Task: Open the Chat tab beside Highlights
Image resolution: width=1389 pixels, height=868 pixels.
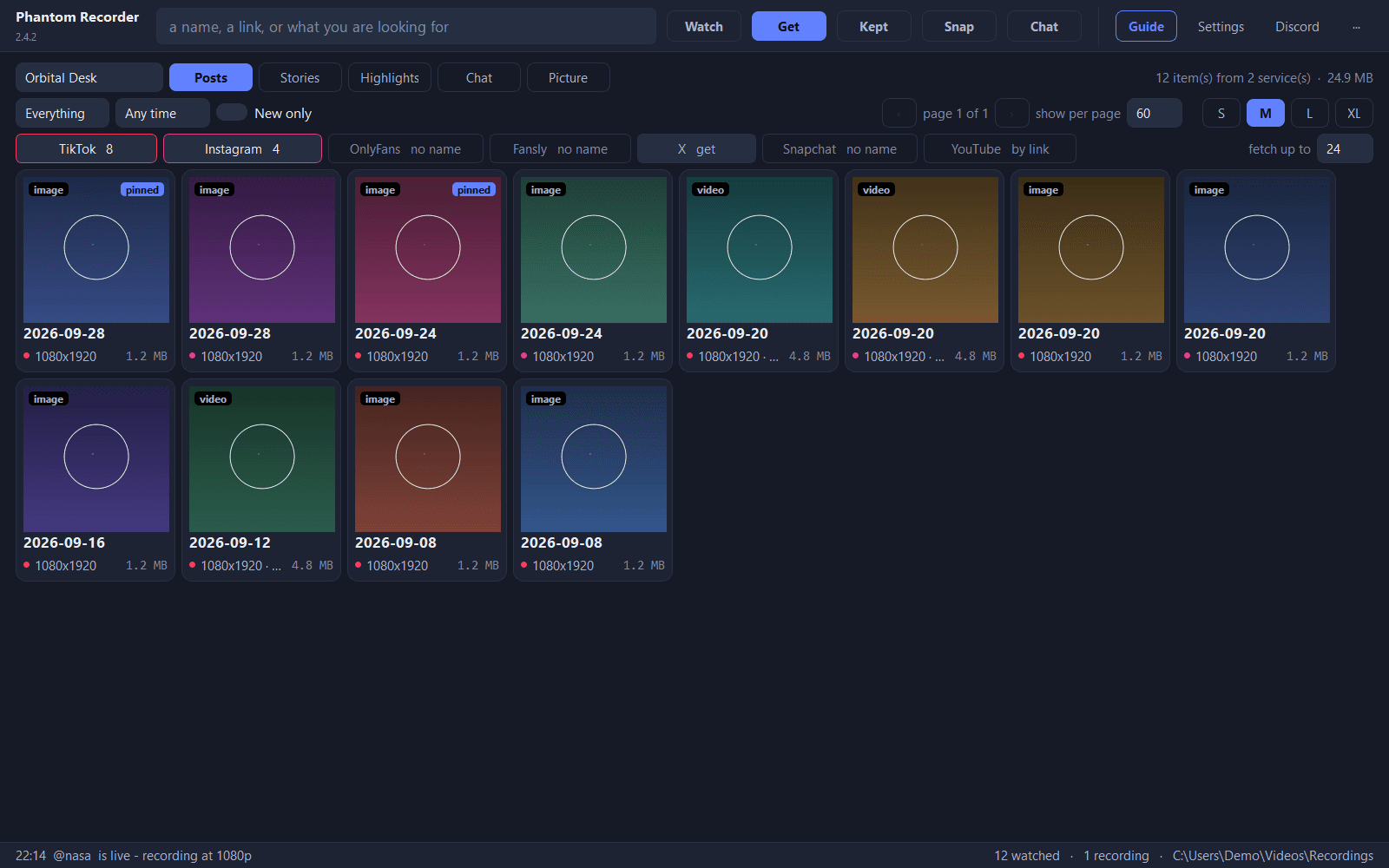Action: click(x=479, y=77)
